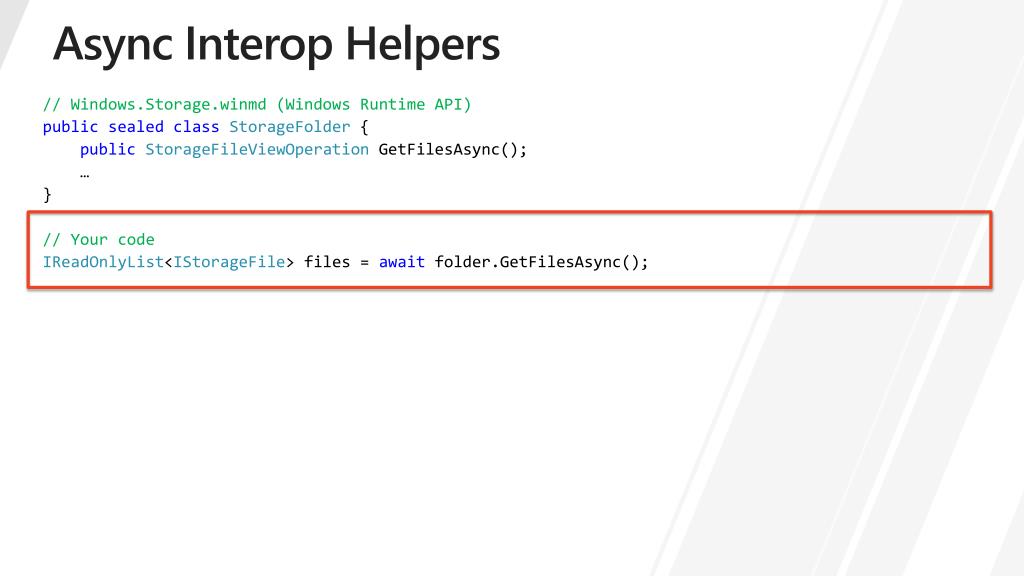Screen dimensions: 1024x576
Task: Click "public sealed class" keywords
Action: coord(131,127)
